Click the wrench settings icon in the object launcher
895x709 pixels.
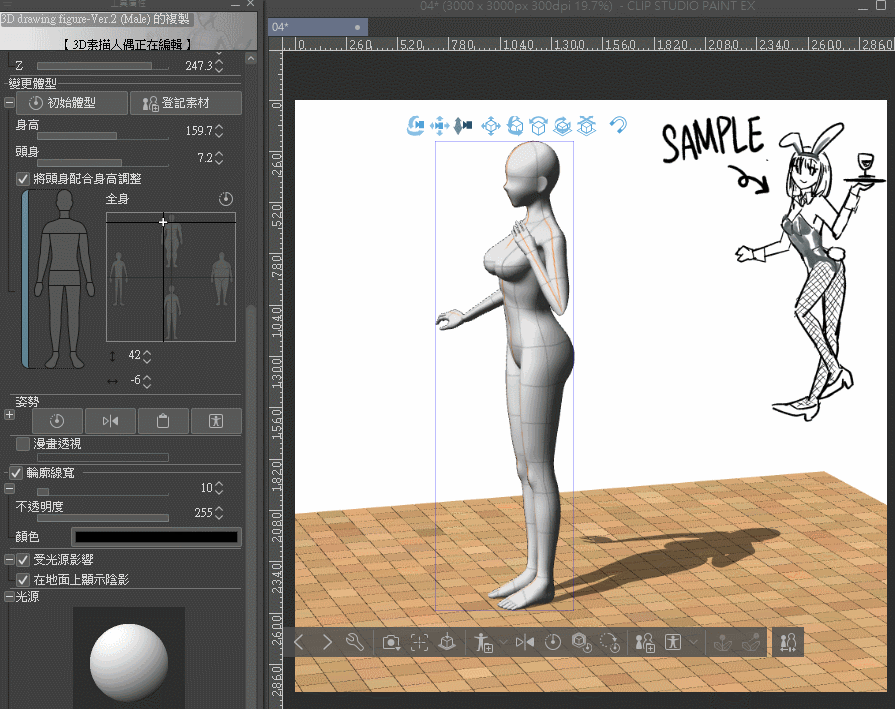(354, 643)
